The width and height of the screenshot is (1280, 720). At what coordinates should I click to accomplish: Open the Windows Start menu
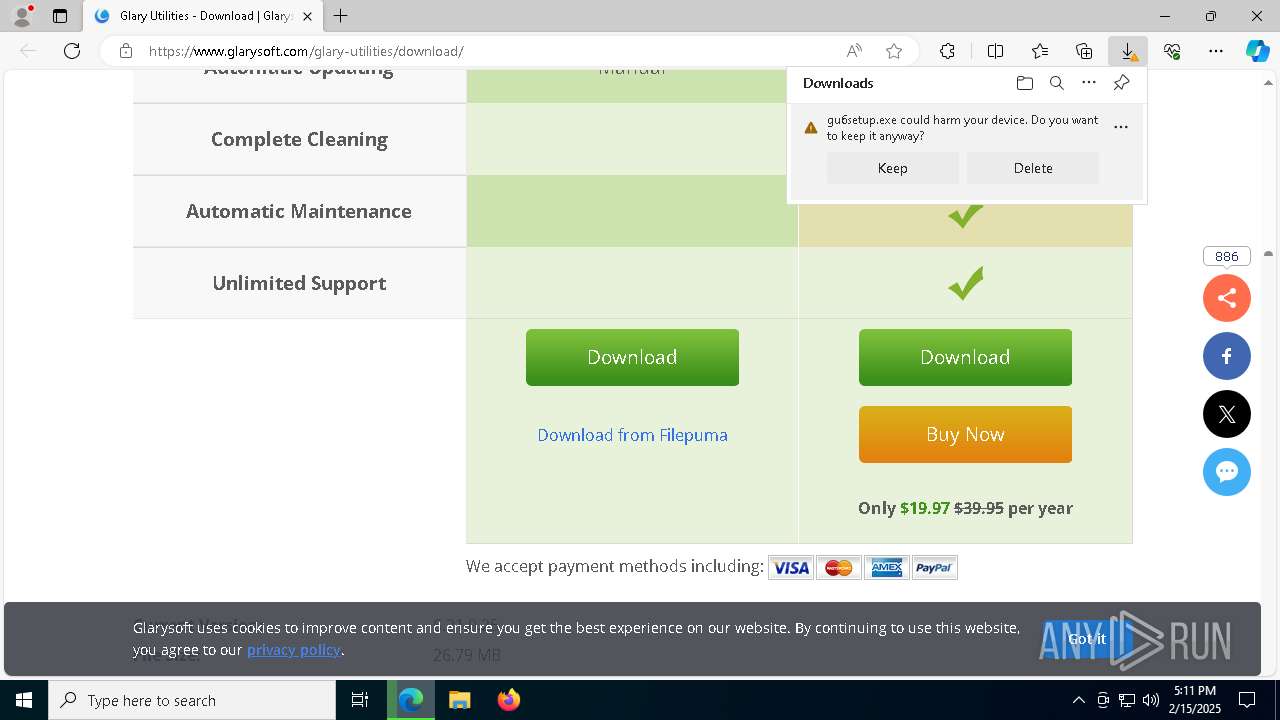(x=24, y=700)
